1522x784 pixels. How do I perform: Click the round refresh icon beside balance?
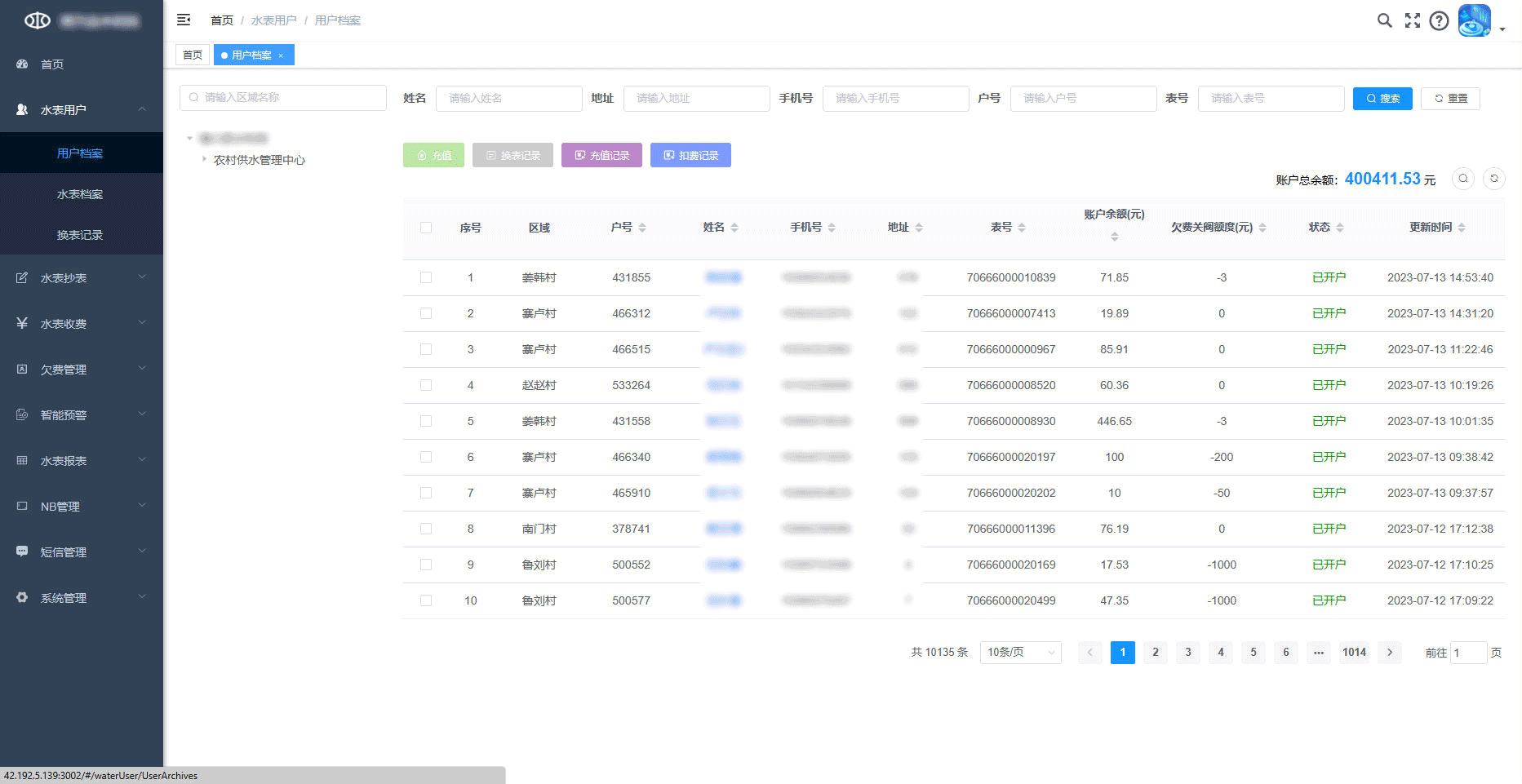(1493, 179)
